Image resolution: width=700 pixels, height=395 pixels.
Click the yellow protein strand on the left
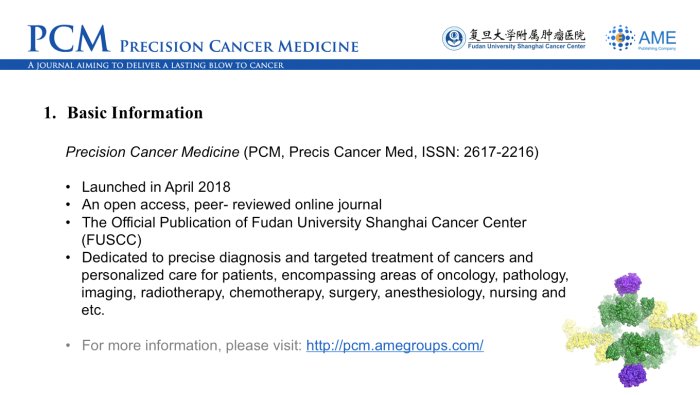tap(584, 340)
